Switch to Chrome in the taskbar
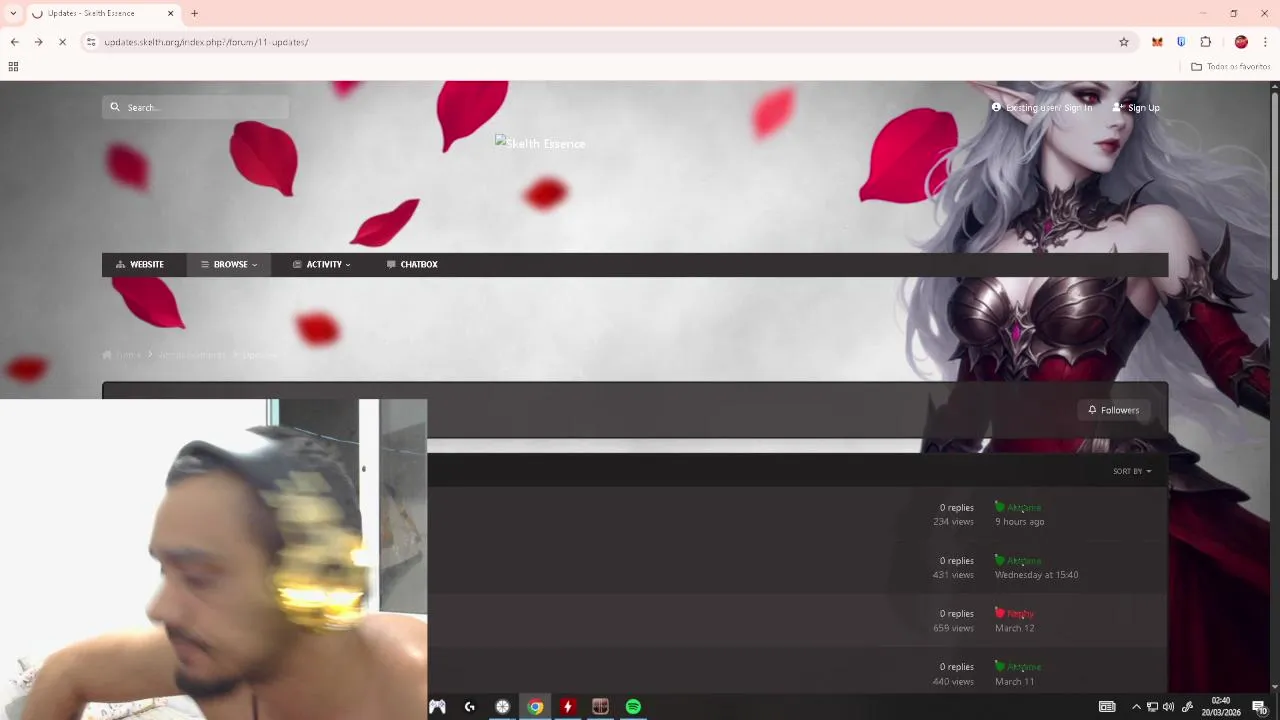 pos(536,707)
